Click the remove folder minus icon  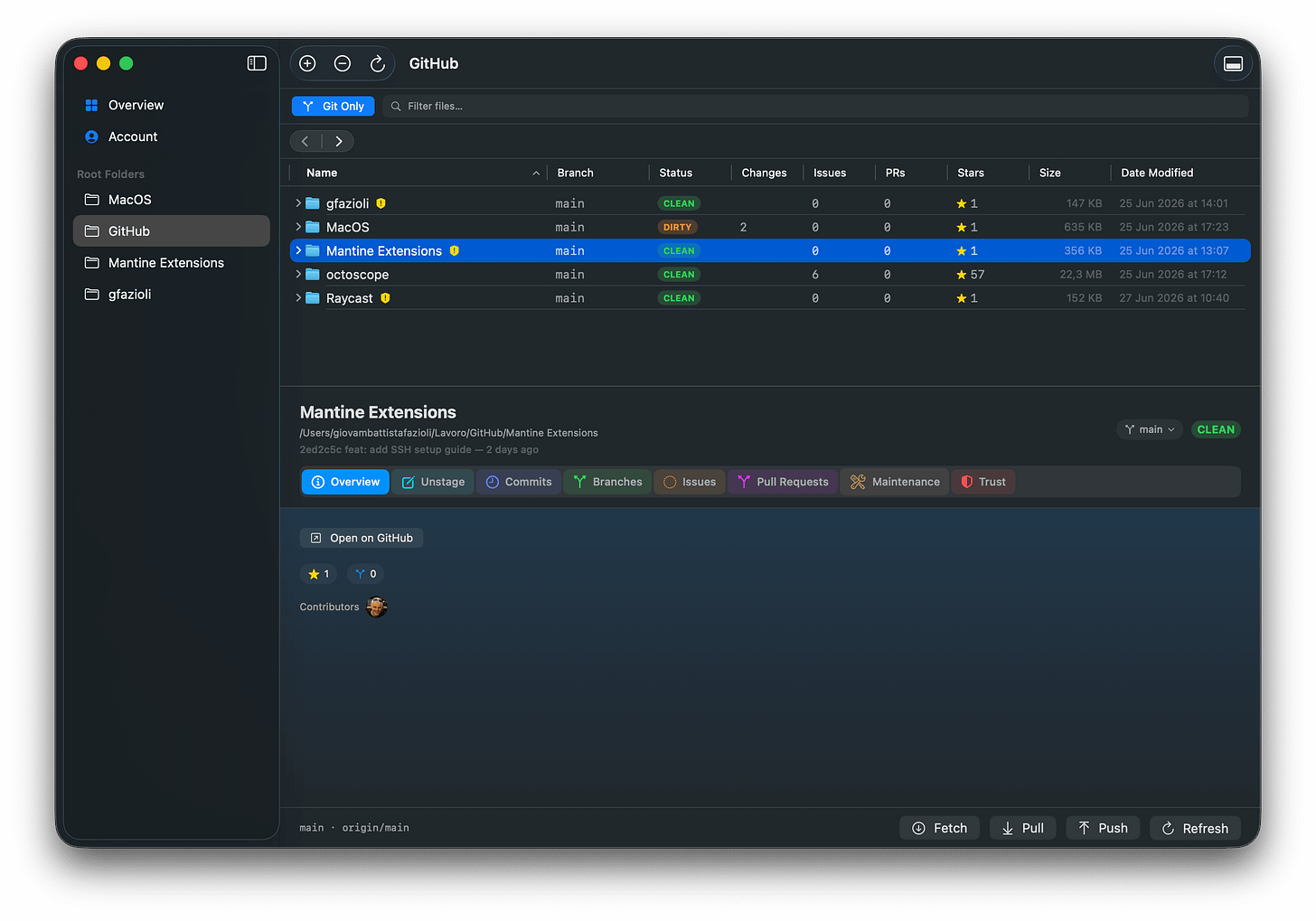pos(343,63)
